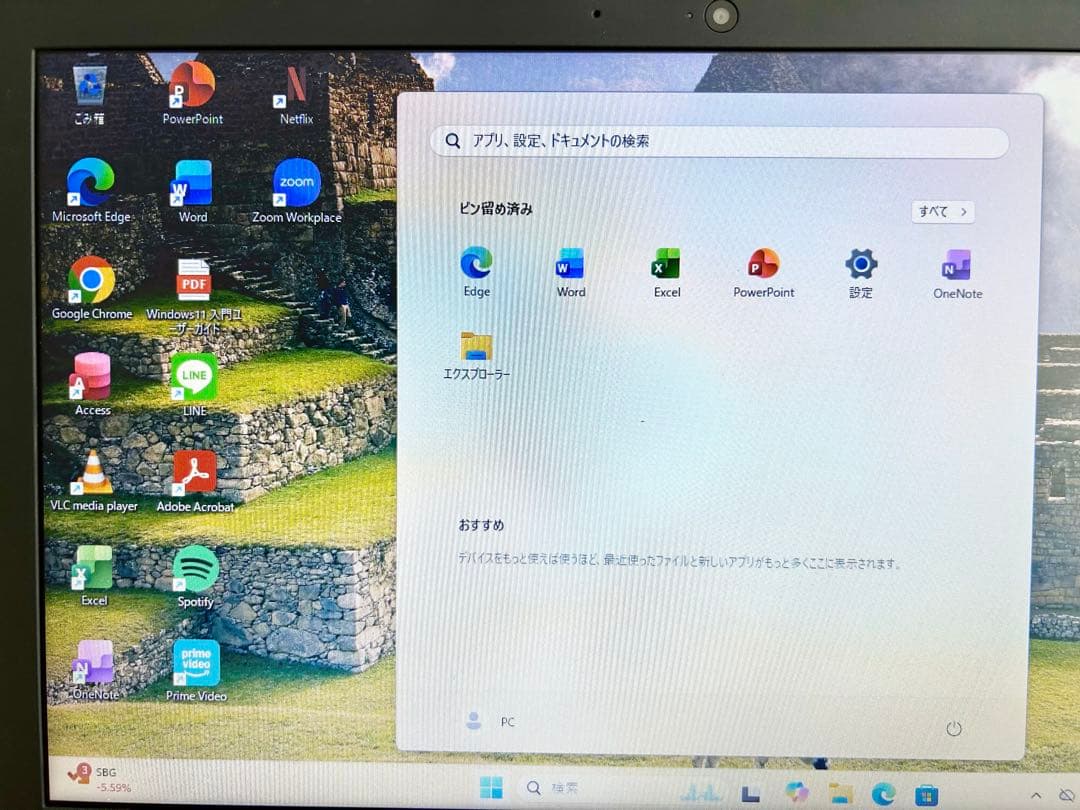Click the search input field in the Start menu
This screenshot has width=1080, height=810.
click(x=718, y=142)
